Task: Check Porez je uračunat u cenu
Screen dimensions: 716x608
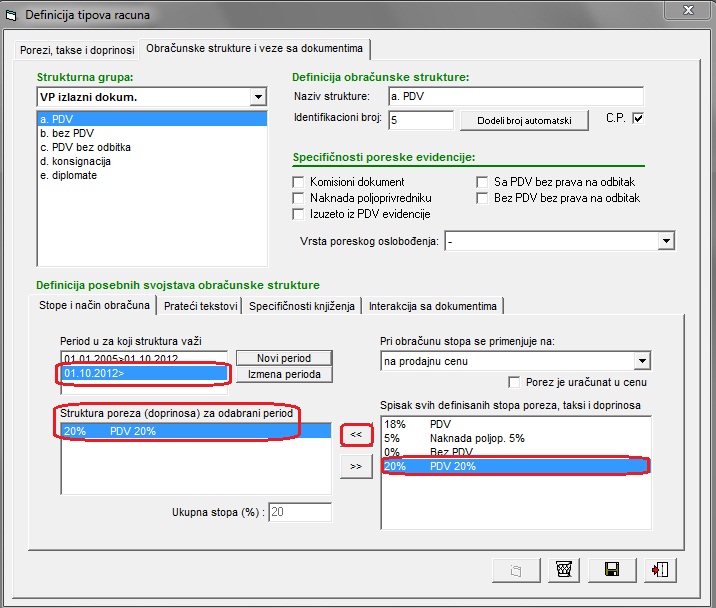Action: [514, 382]
